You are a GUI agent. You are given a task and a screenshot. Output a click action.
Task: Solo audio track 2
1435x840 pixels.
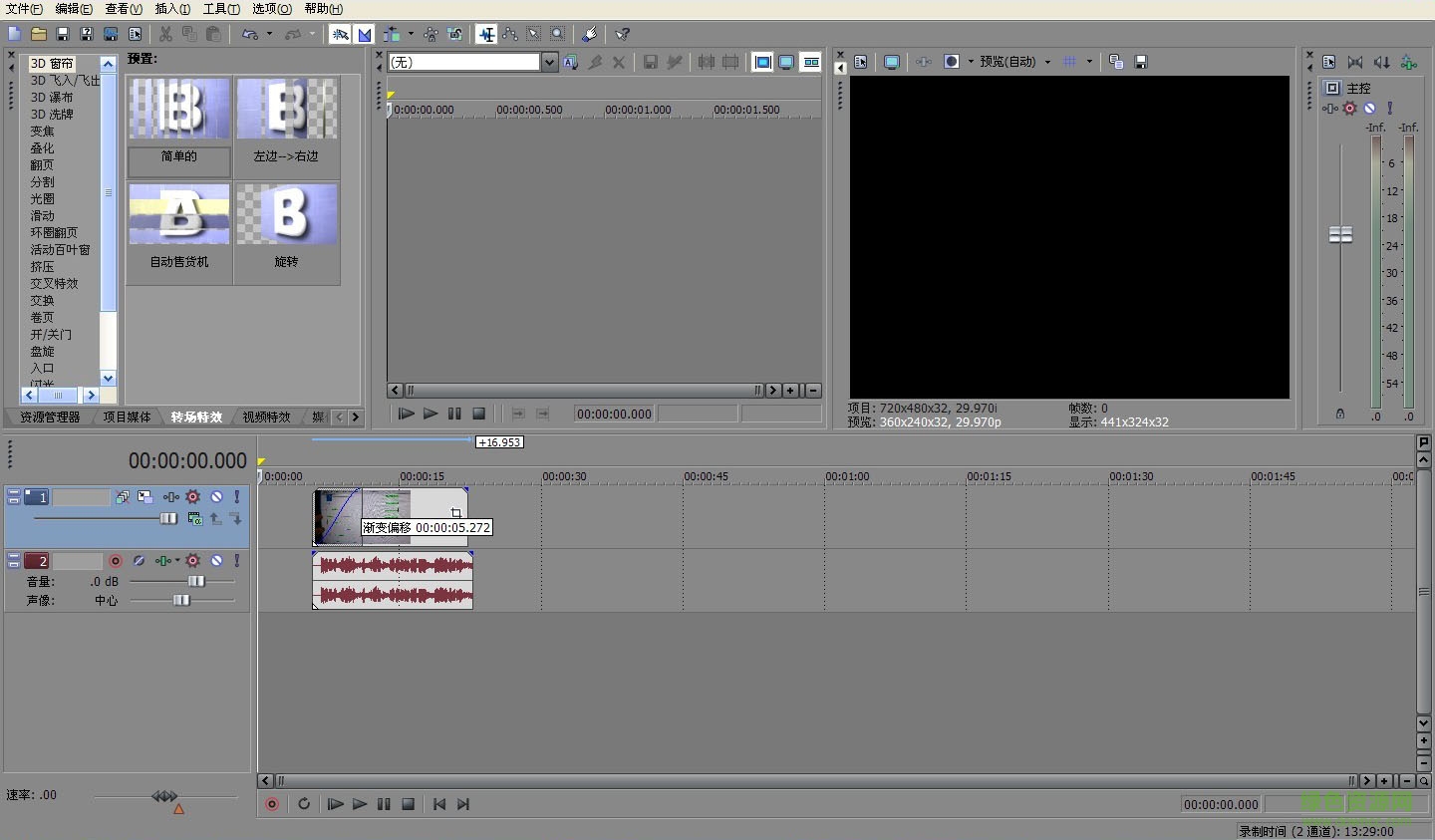click(x=237, y=561)
